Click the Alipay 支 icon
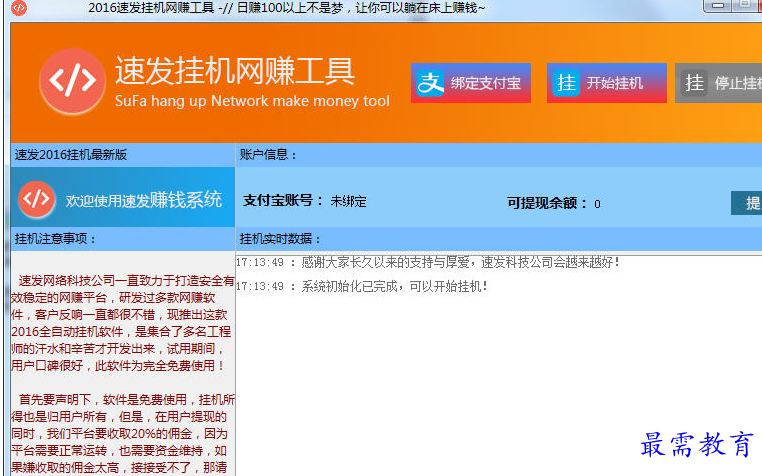Image resolution: width=762 pixels, height=476 pixels. tap(430, 83)
